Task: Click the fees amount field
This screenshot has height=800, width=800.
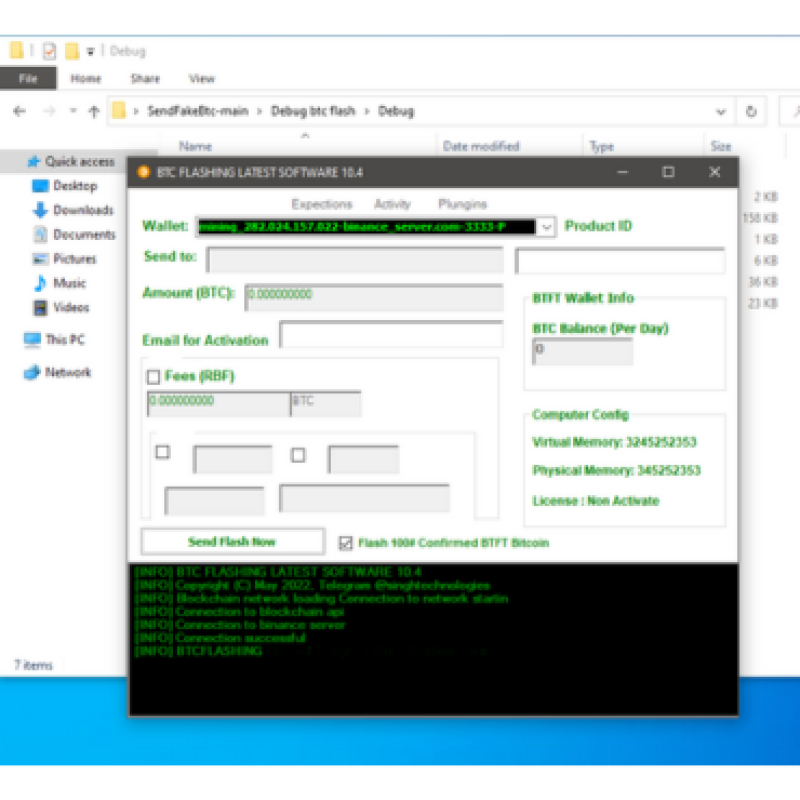Action: click(218, 404)
